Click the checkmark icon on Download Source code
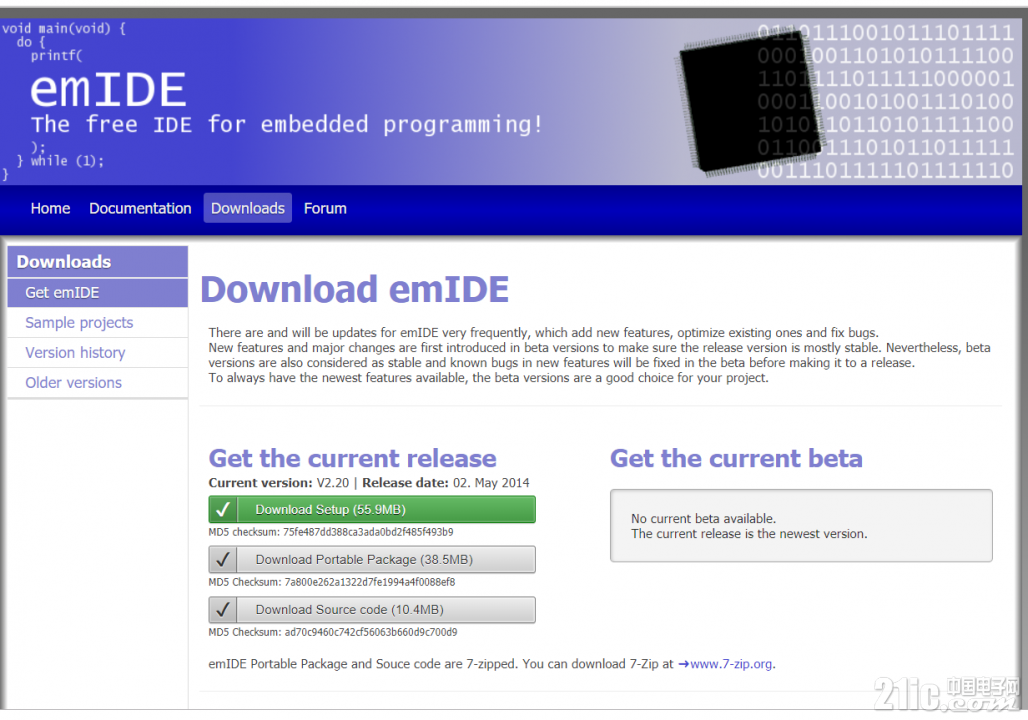The width and height of the screenshot is (1028, 720). point(223,610)
